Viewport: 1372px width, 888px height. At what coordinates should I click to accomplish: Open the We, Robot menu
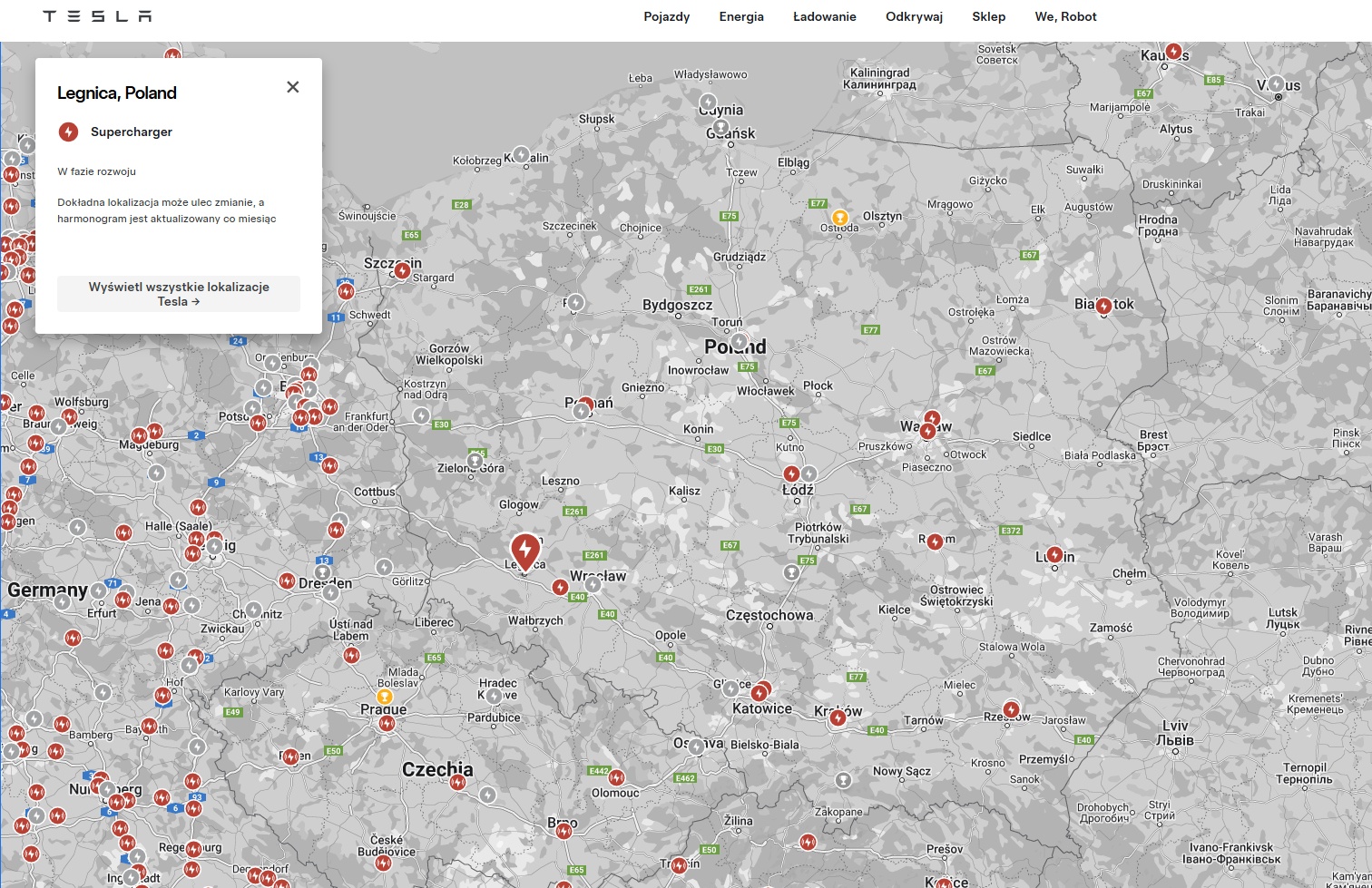[1065, 16]
